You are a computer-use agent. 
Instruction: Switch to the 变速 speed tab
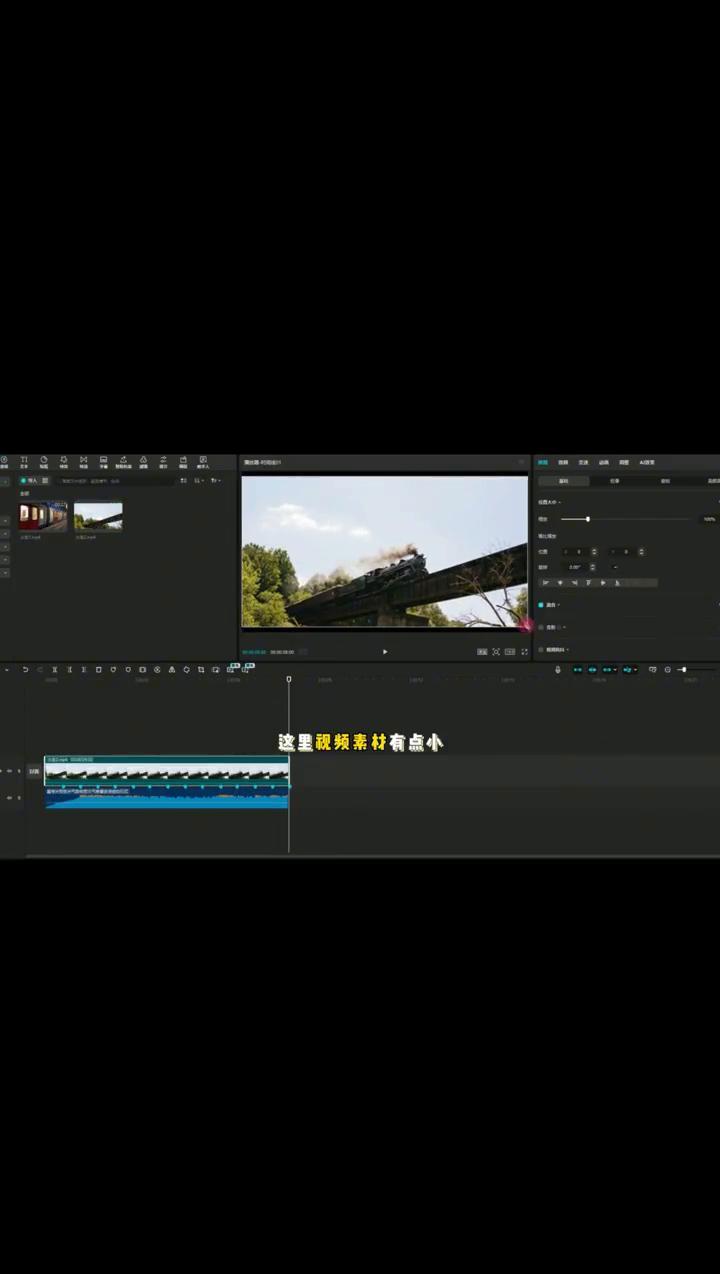[583, 462]
